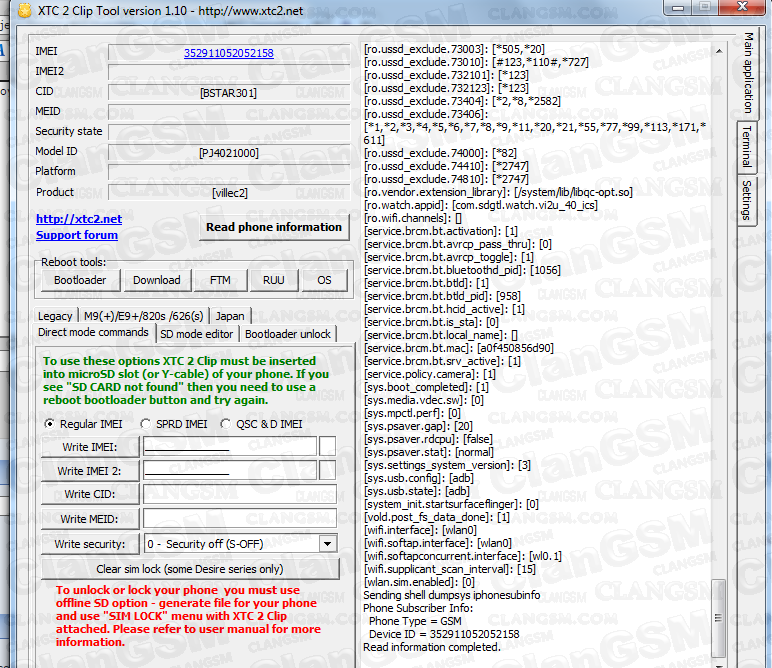Go to the Bootloader unlock tab
772x668 pixels.
(288, 334)
